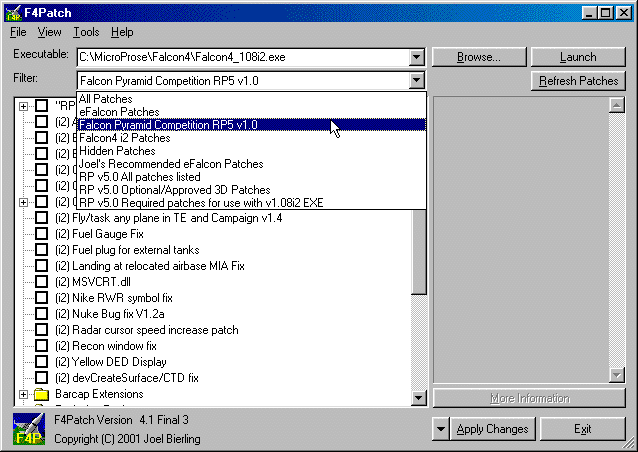Open the View menu
The width and height of the screenshot is (638, 452).
click(x=50, y=33)
